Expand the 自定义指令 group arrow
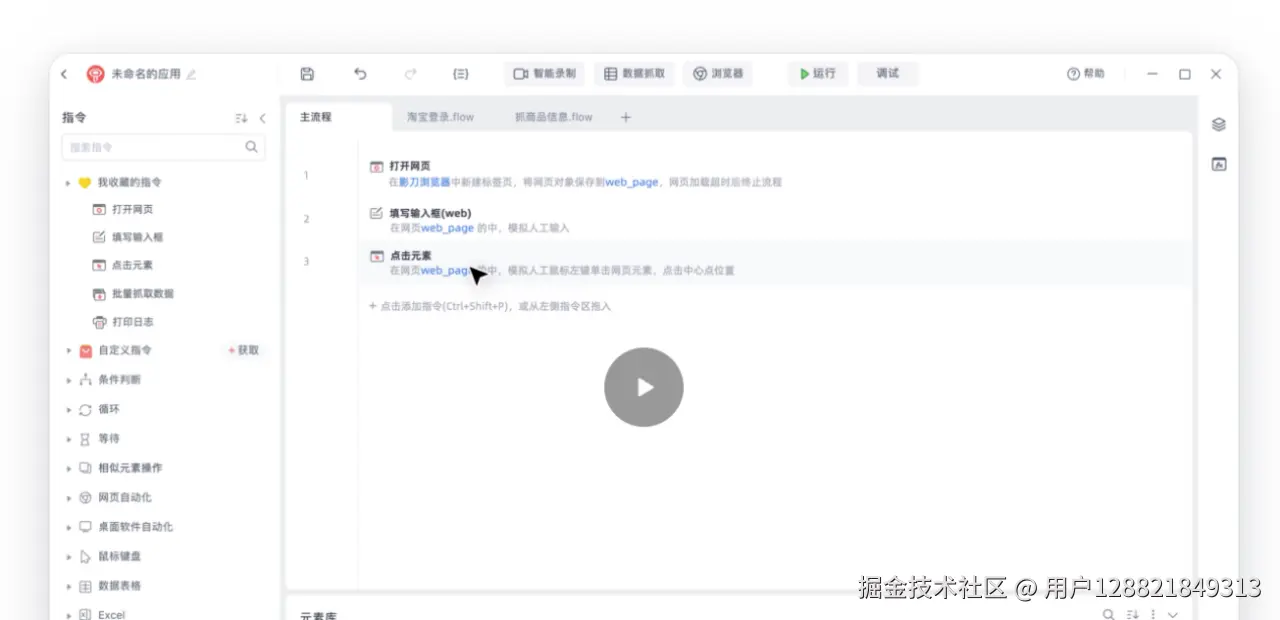The height and width of the screenshot is (620, 1280). click(x=68, y=351)
